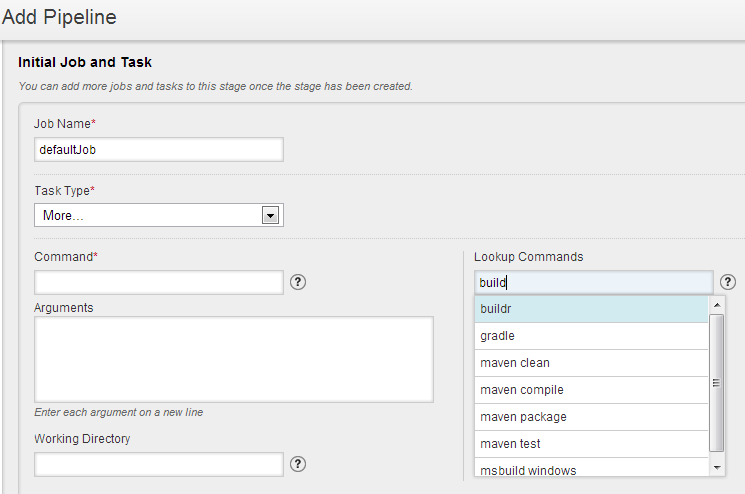Focus the Command text field
Viewport: 745px width, 494px height.
[x=158, y=282]
